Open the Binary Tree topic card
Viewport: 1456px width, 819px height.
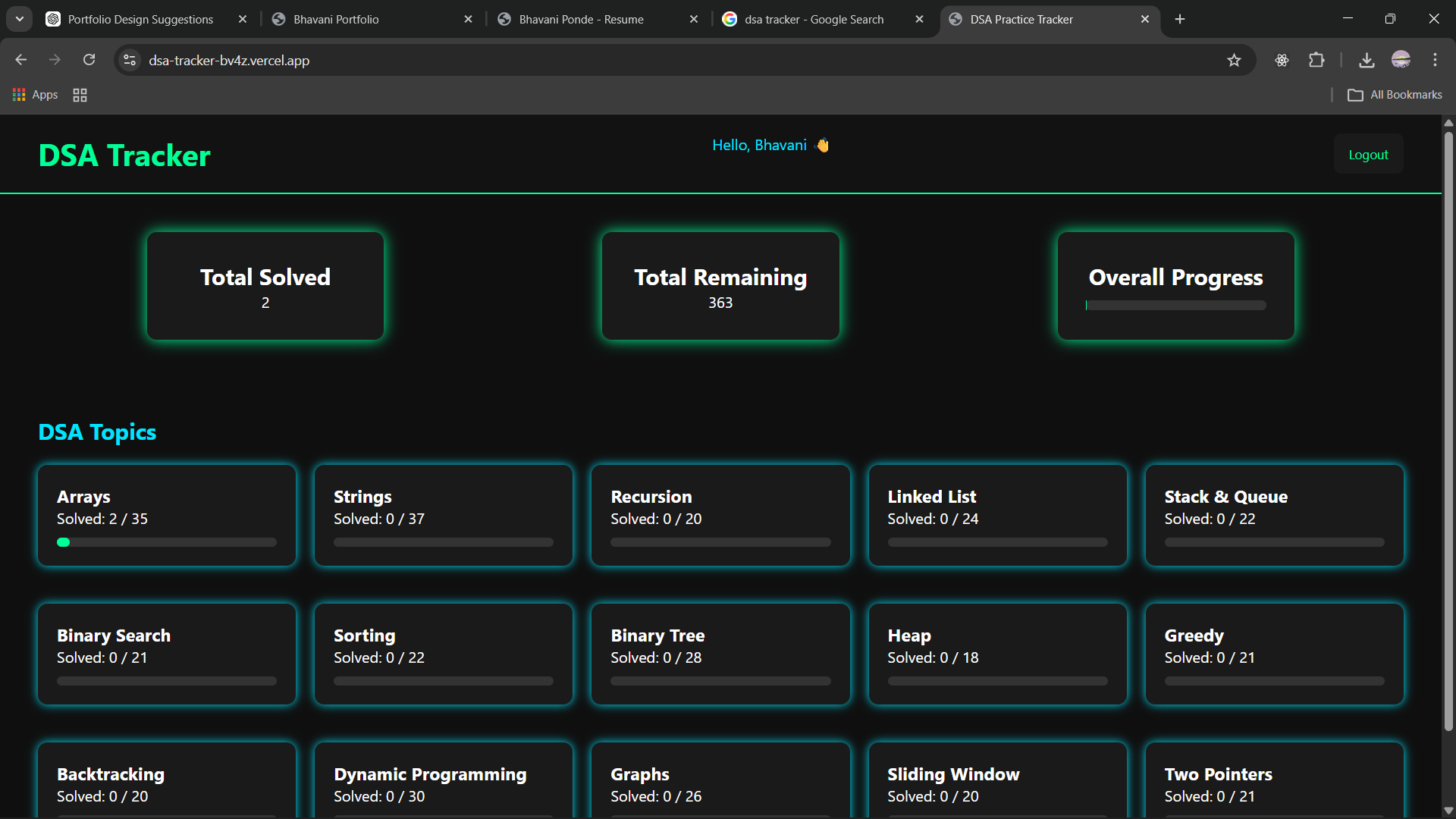(x=720, y=654)
